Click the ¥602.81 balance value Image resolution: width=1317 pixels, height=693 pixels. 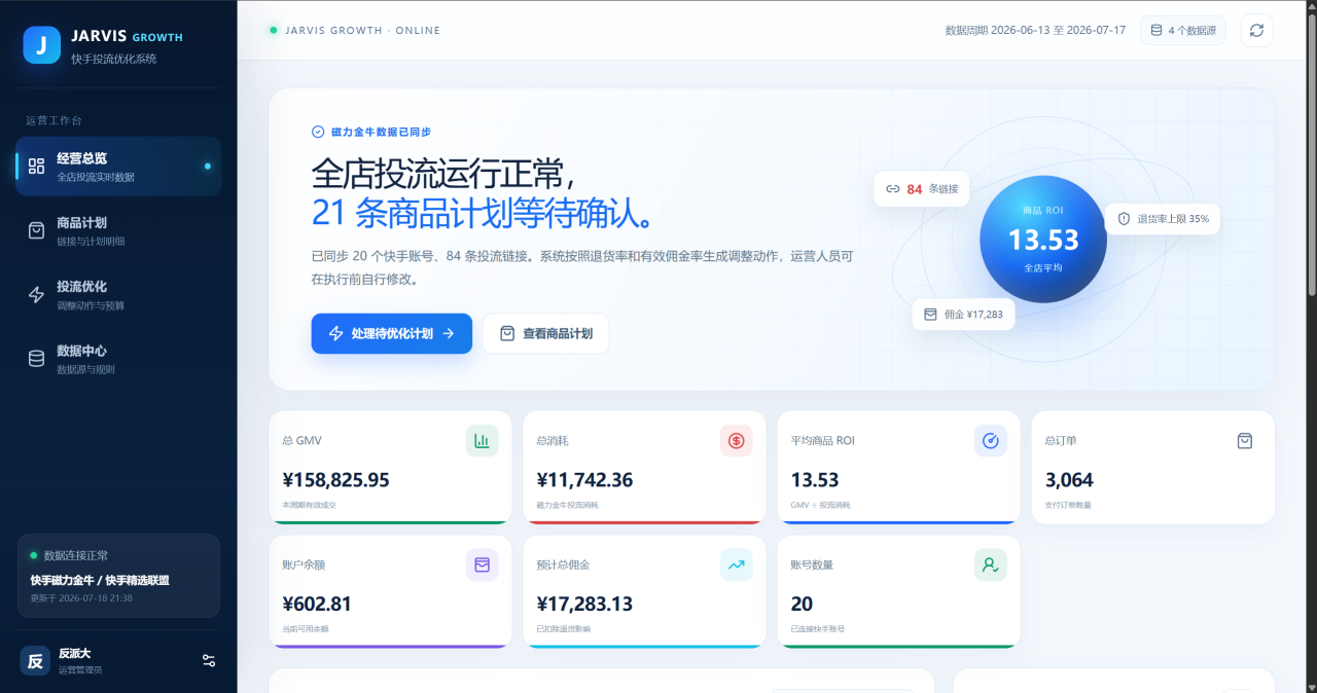[317, 604]
